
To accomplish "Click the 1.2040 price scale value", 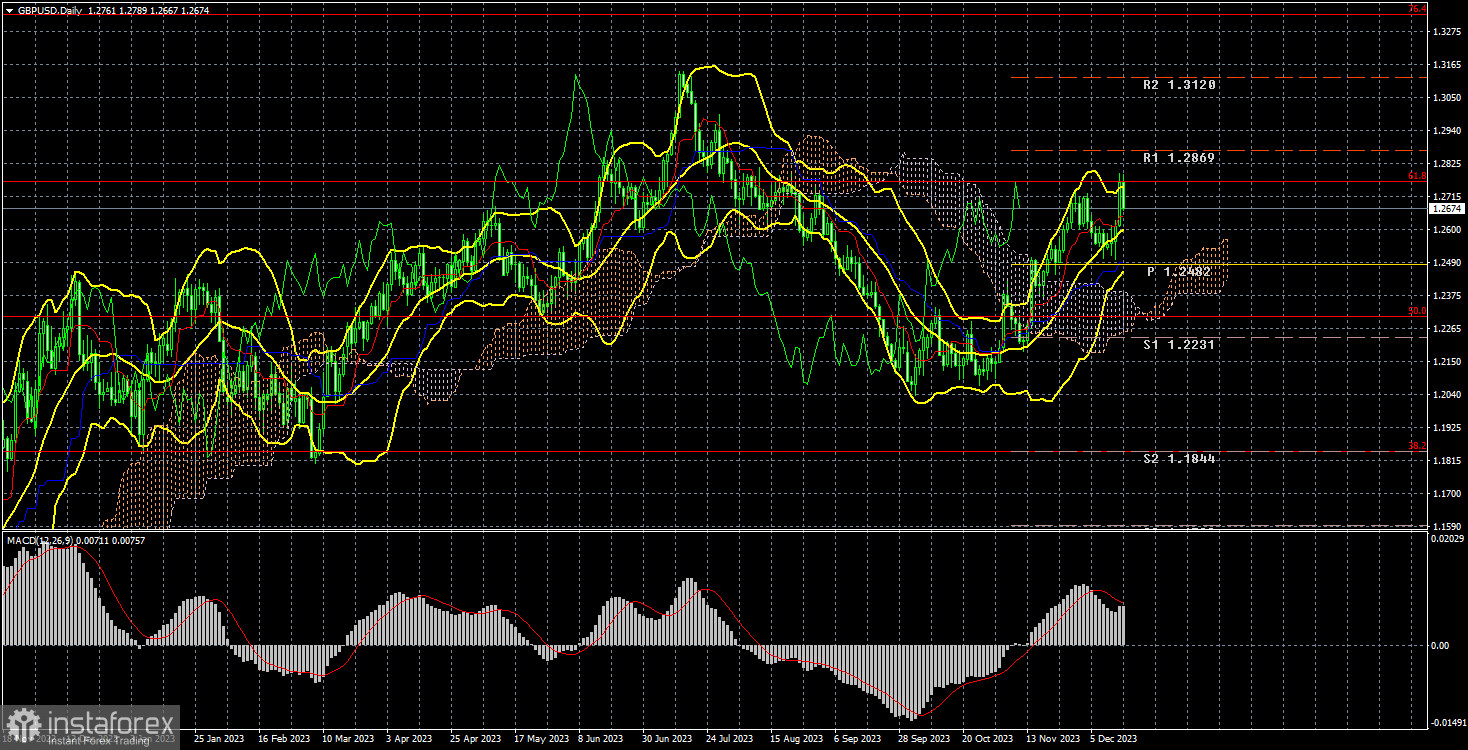I will tap(1445, 395).
